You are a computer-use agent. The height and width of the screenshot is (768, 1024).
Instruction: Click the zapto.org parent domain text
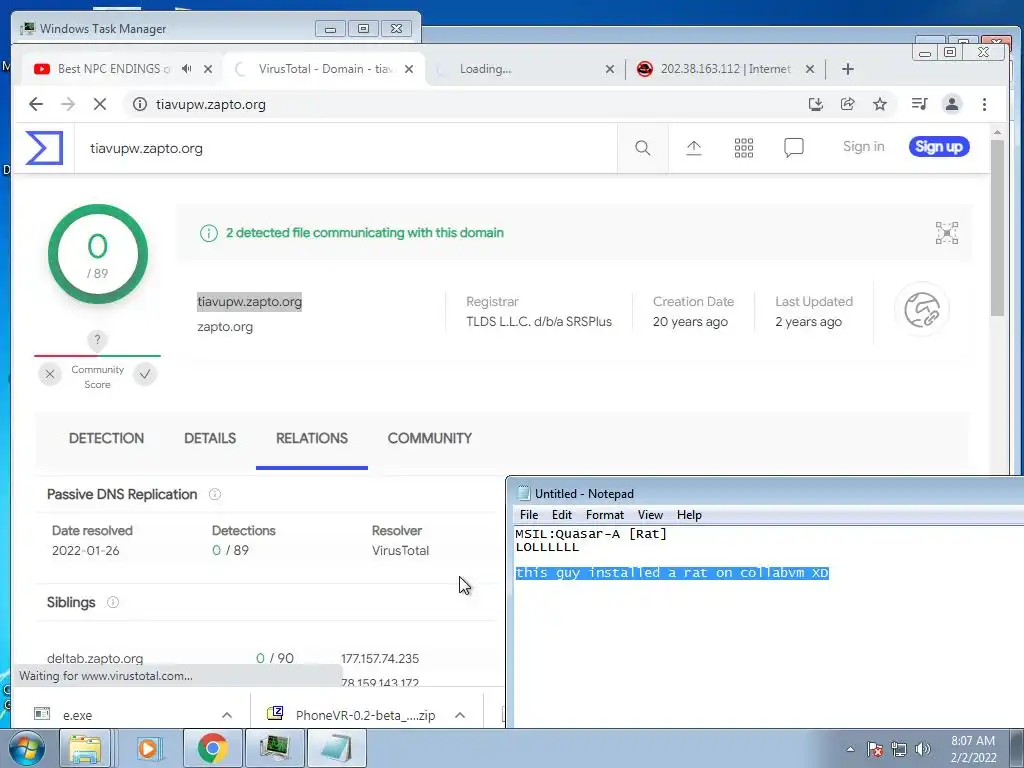(225, 327)
